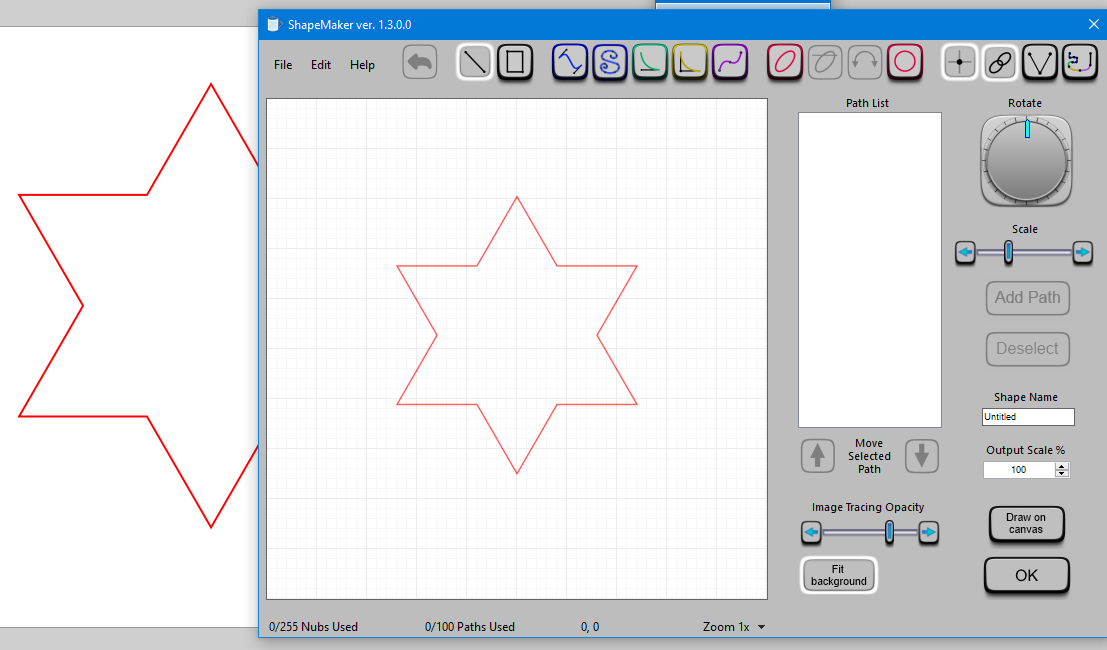Select the straight Line tool
The image size is (1107, 650).
point(474,62)
